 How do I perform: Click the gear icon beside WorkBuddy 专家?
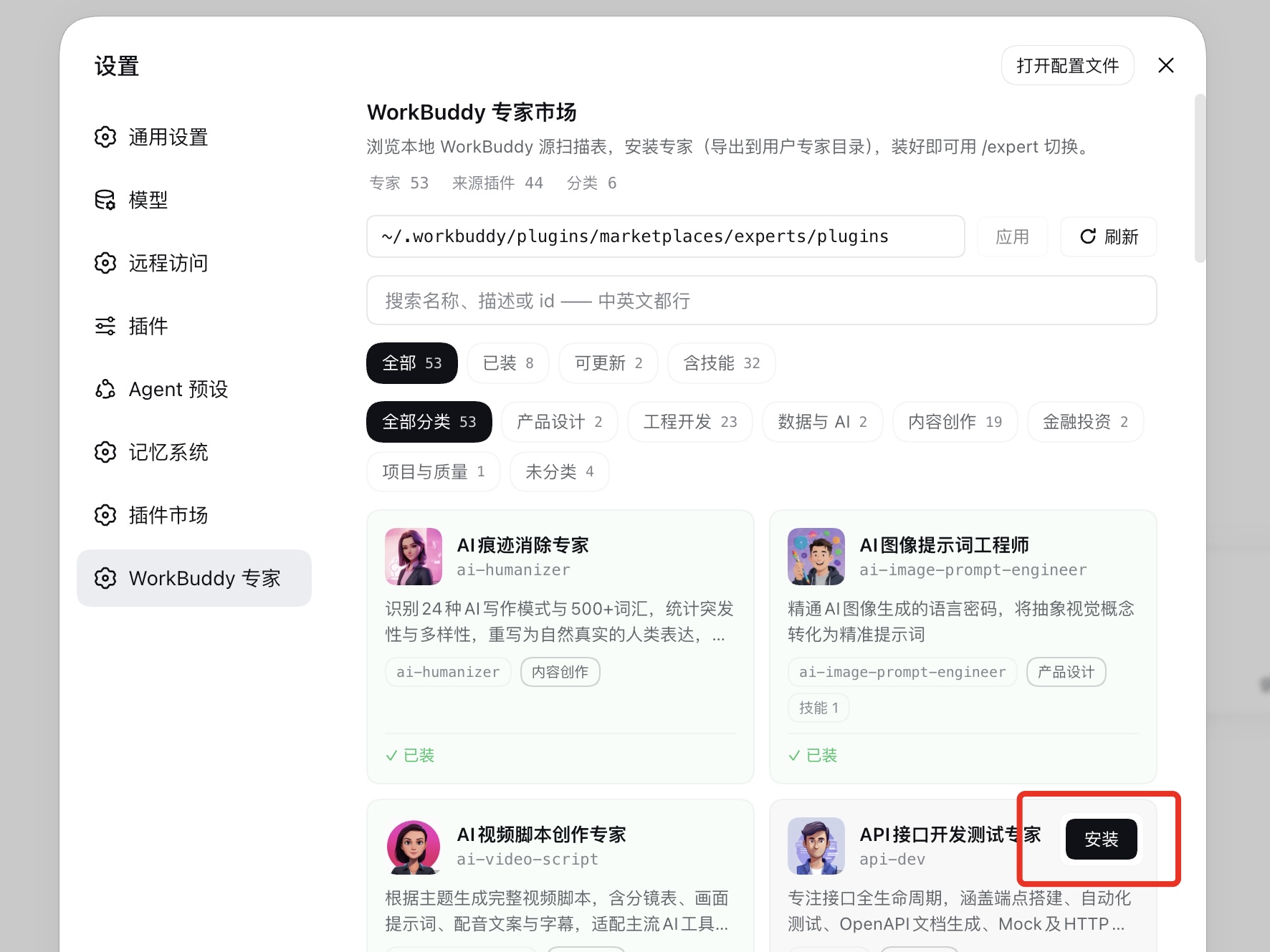(105, 578)
